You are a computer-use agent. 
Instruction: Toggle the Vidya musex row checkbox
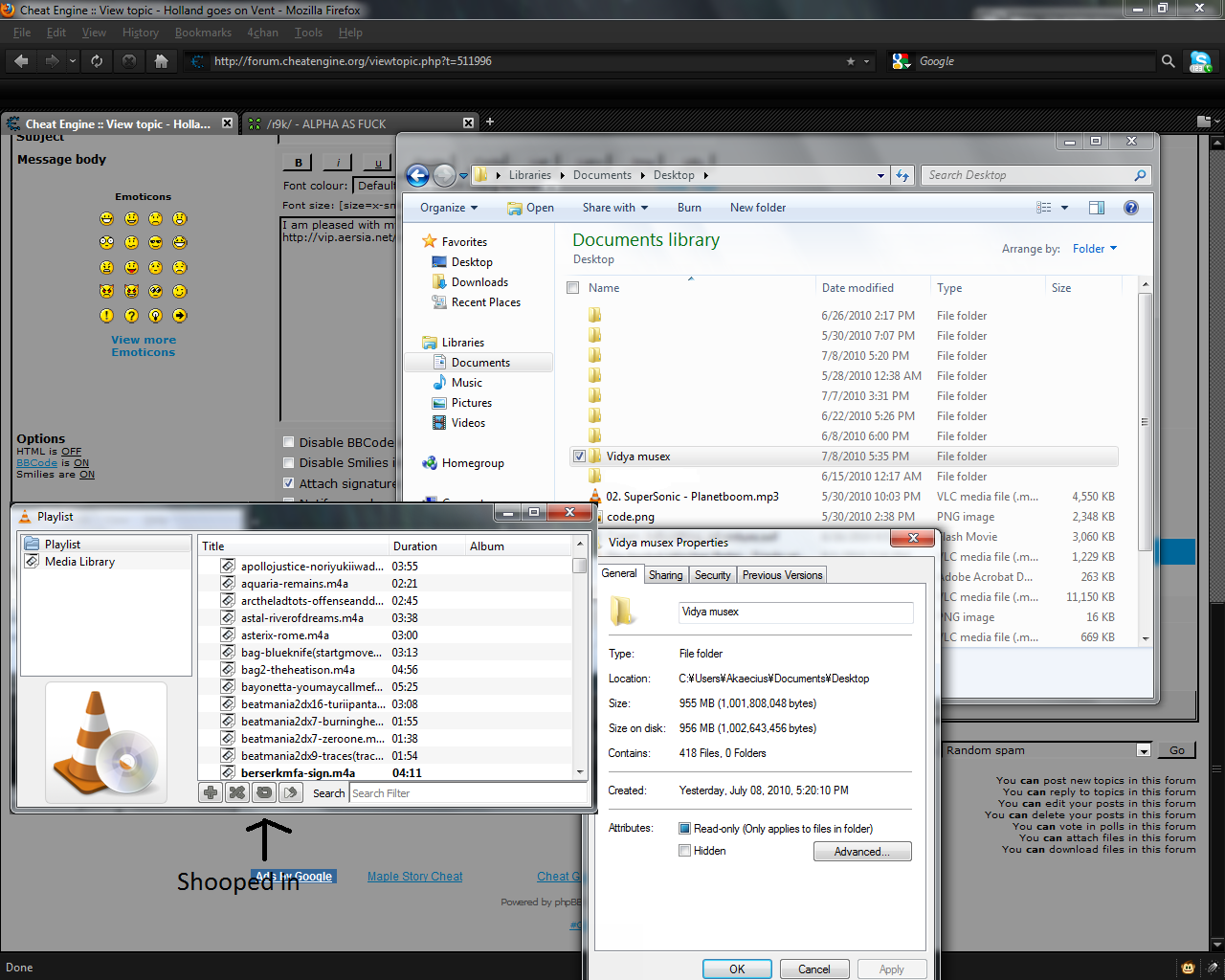pyautogui.click(x=579, y=457)
